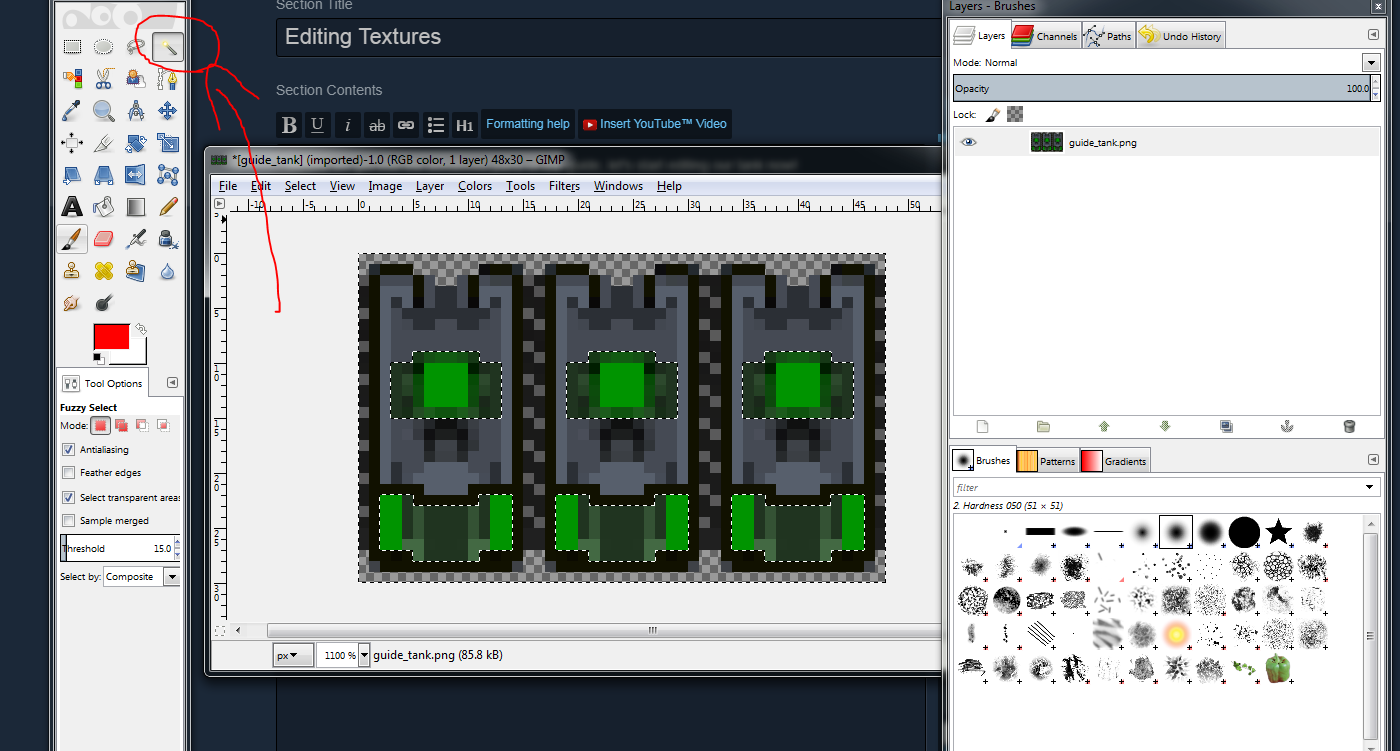Open the File menu in GIMP
1400x751 pixels.
pyautogui.click(x=228, y=186)
